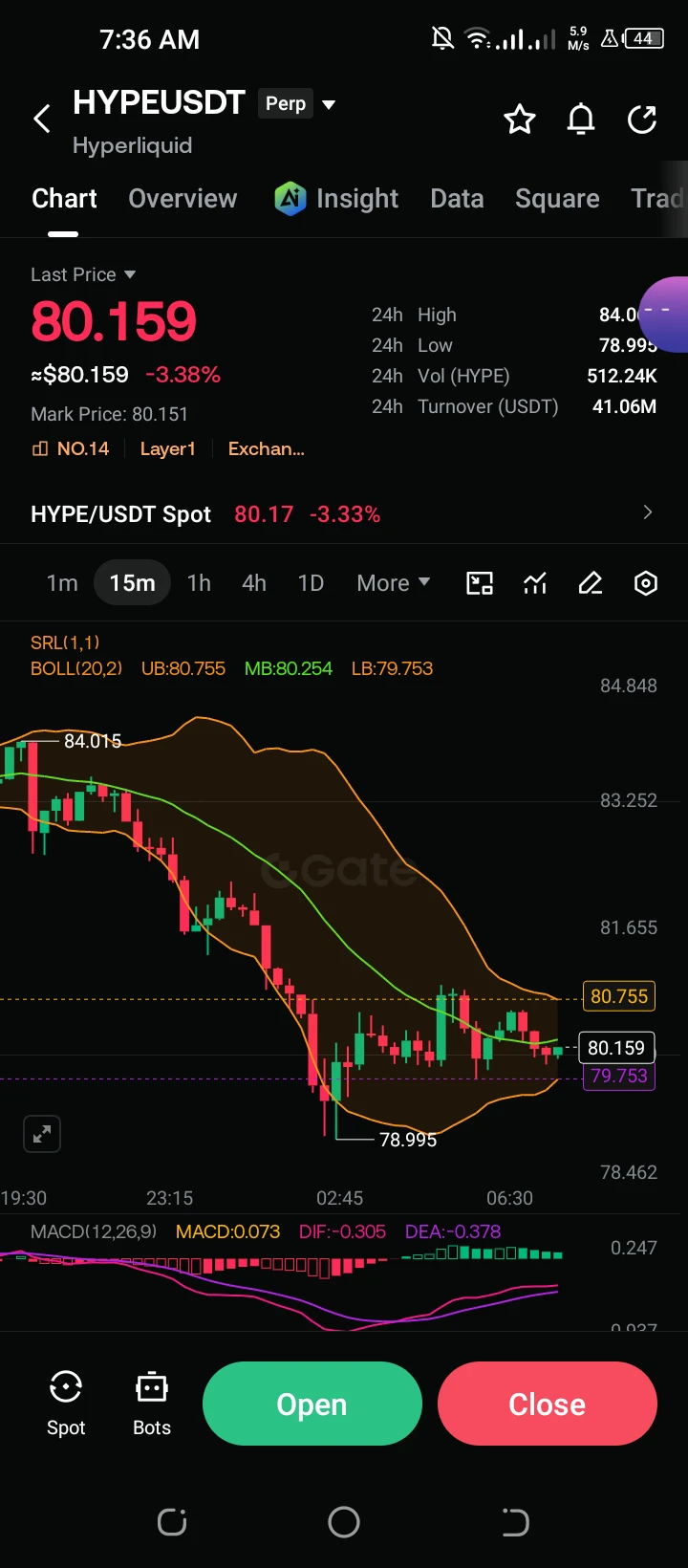The image size is (688, 1568).
Task: Expand the Last Price dropdown
Action: [x=83, y=274]
